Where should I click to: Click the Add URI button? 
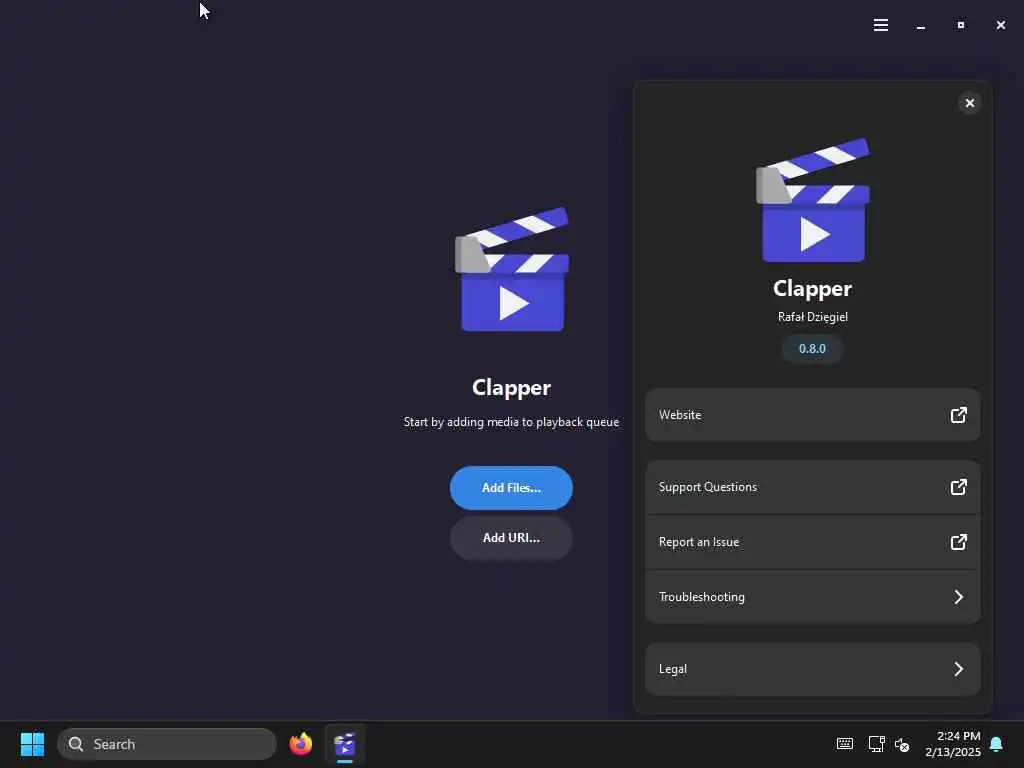pos(511,537)
